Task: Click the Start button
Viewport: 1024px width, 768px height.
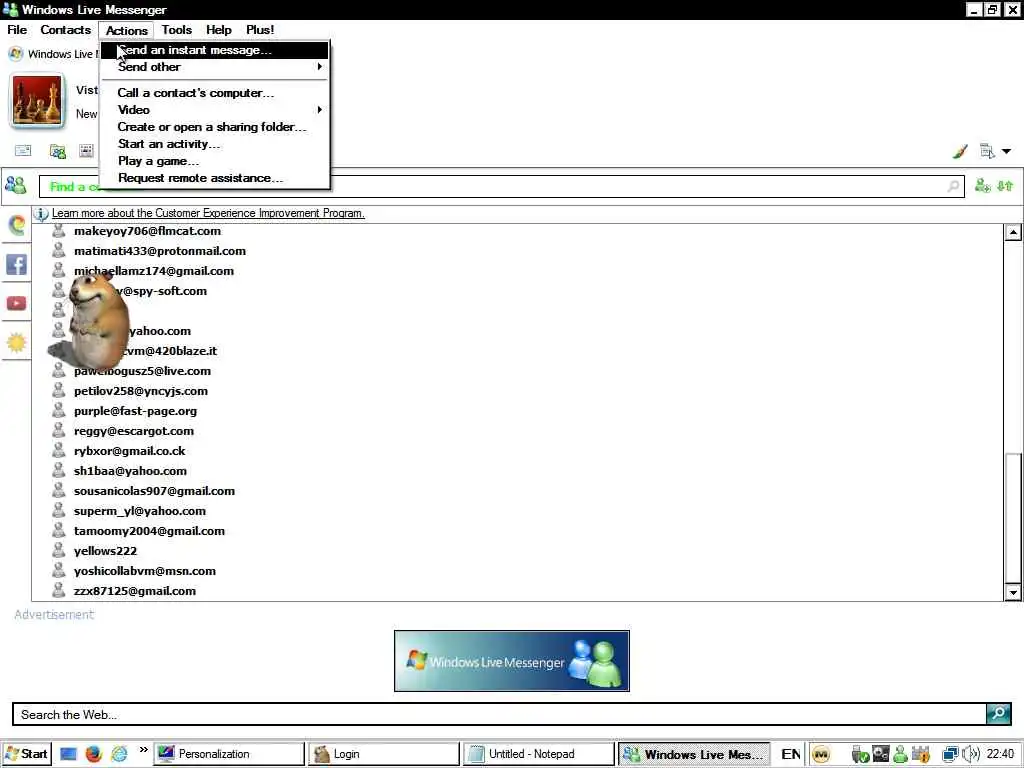Action: [x=26, y=754]
